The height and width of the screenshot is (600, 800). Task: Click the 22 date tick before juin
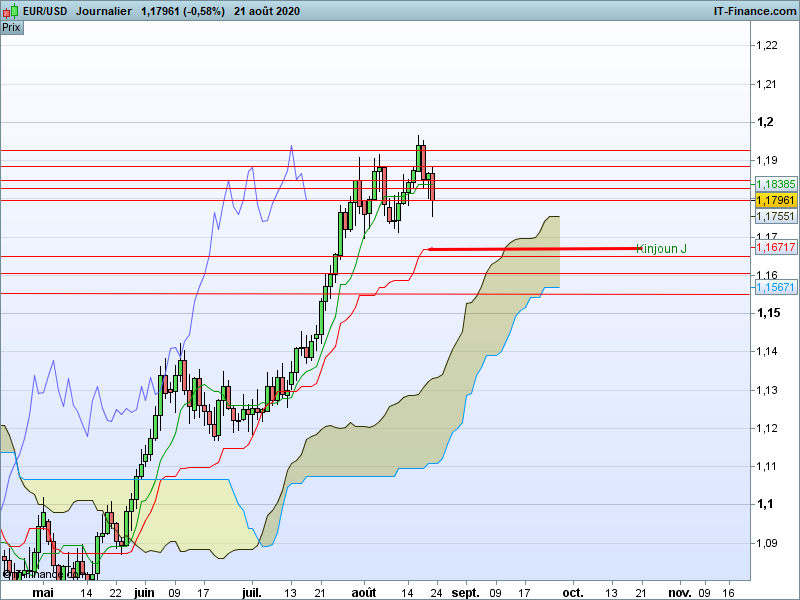click(x=116, y=593)
